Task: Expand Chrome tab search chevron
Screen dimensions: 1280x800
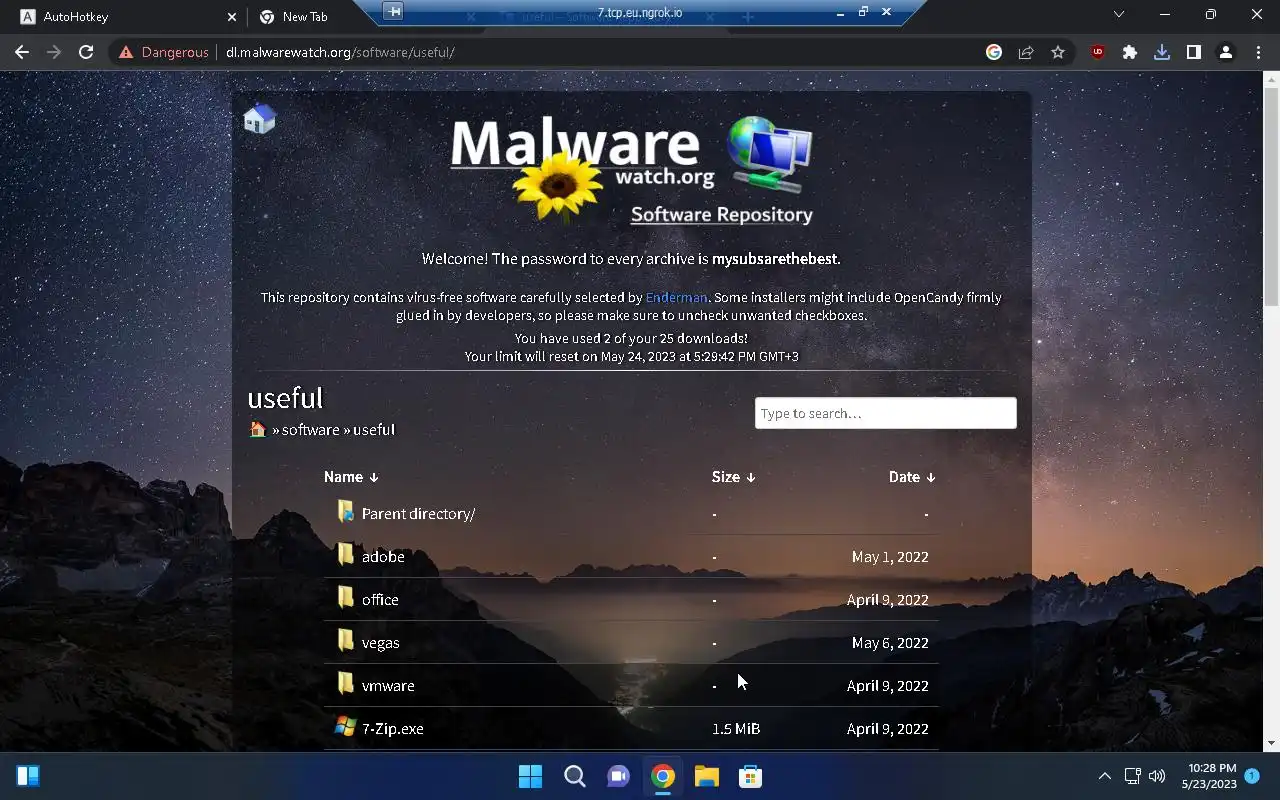Action: click(1119, 14)
